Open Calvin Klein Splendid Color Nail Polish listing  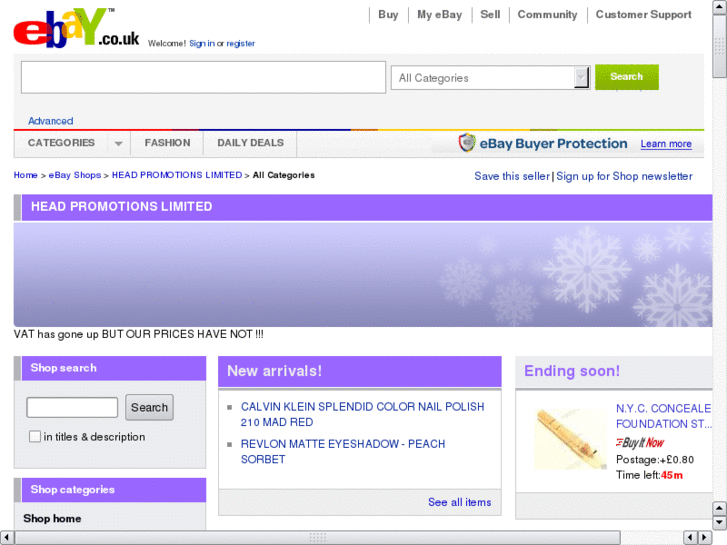click(x=362, y=414)
